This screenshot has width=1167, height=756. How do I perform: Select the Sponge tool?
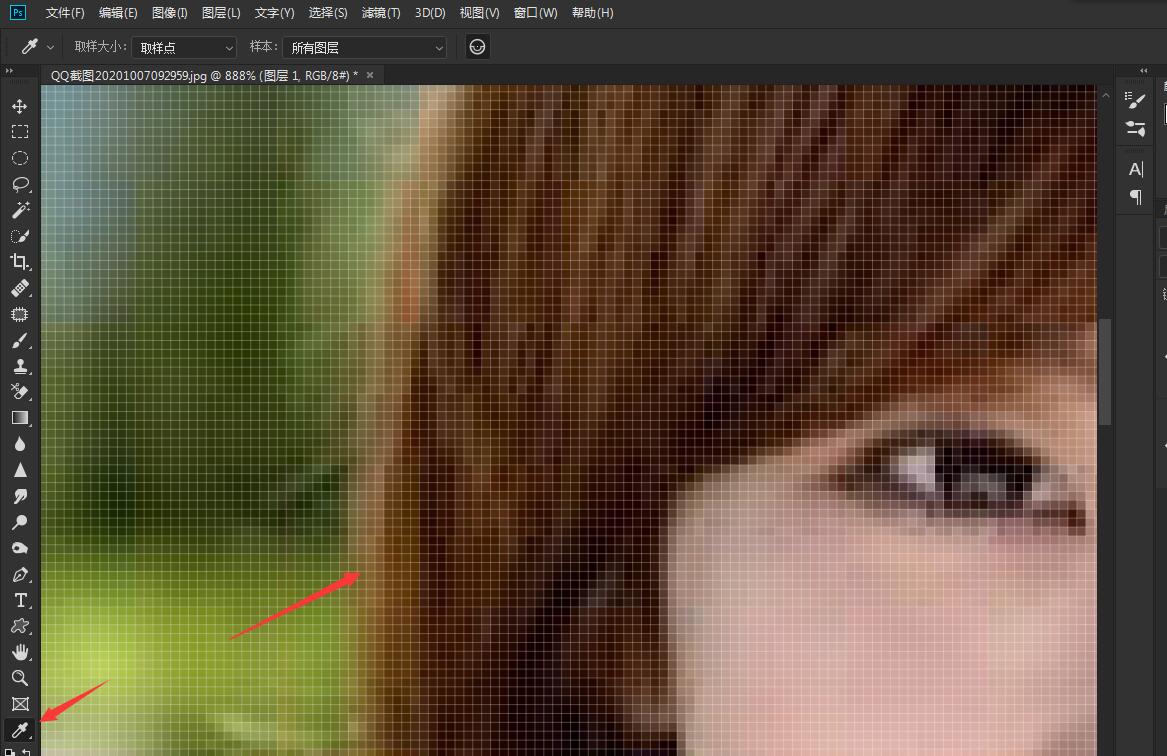20,548
